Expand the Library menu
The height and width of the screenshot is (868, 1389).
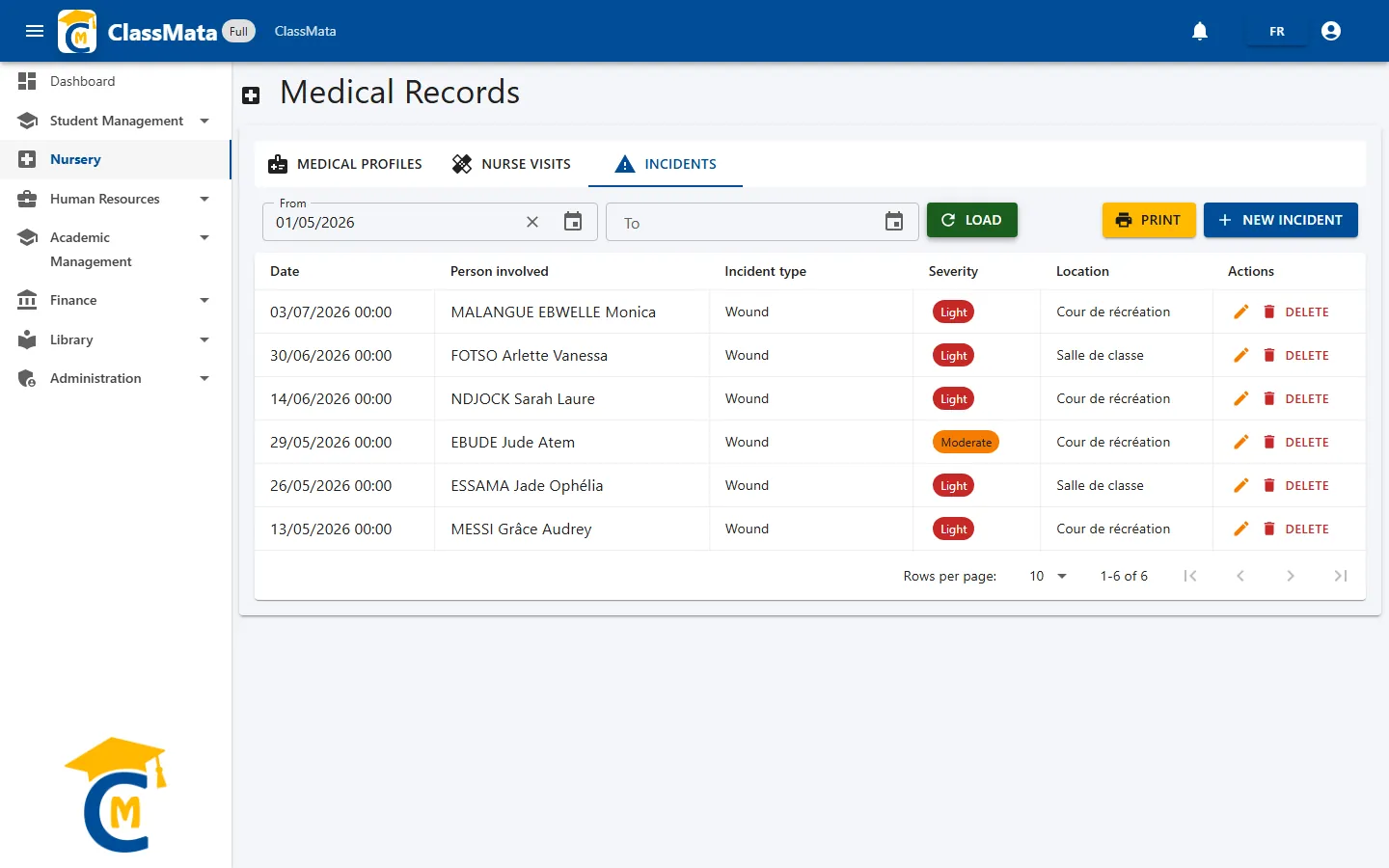116,339
